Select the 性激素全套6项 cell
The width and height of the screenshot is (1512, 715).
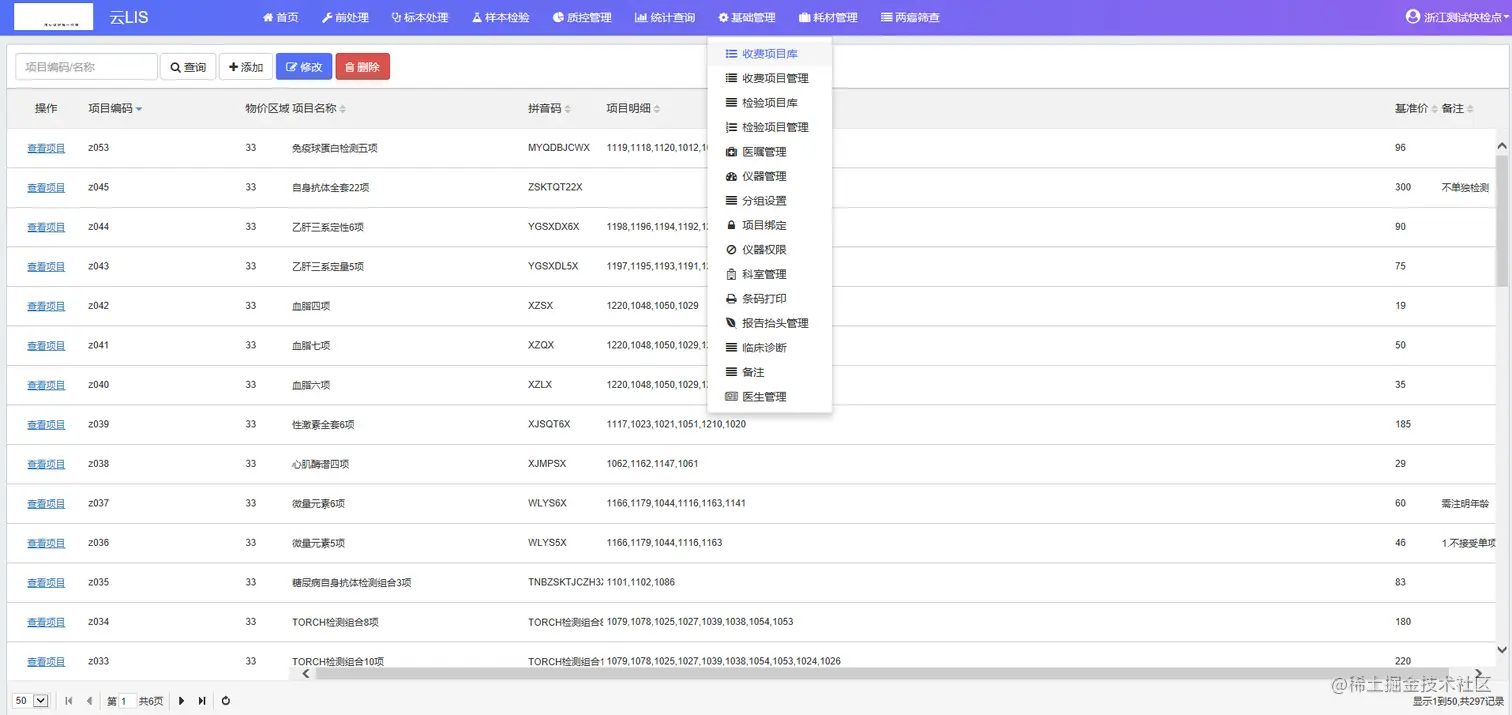click(323, 425)
